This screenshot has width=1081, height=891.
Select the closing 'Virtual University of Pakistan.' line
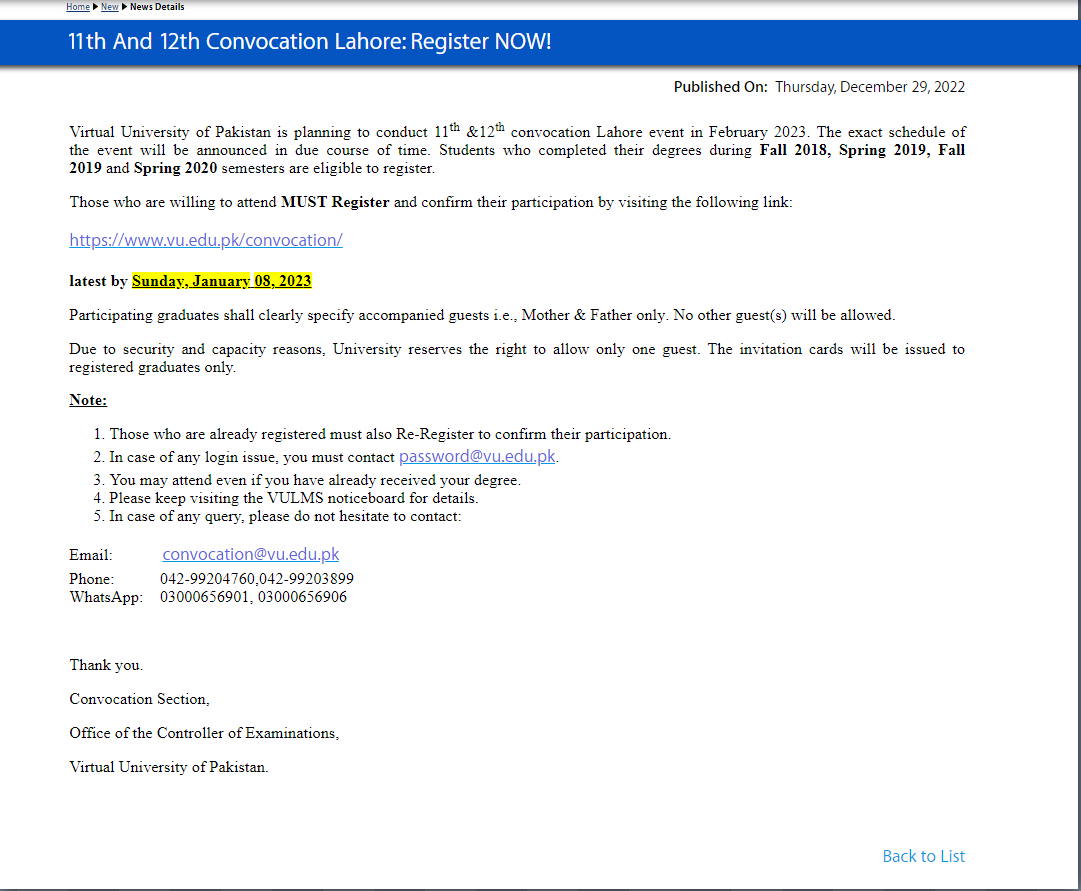(169, 767)
